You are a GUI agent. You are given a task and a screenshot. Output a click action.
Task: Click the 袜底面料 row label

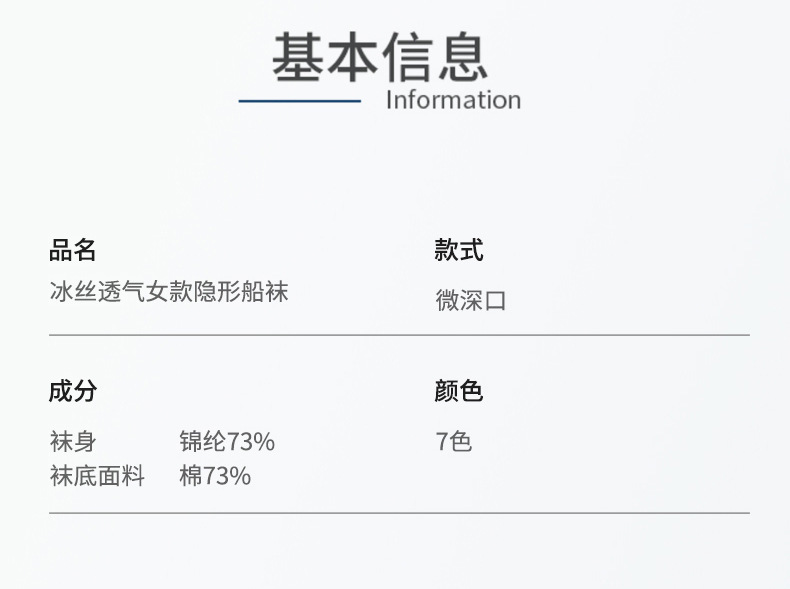coord(97,476)
